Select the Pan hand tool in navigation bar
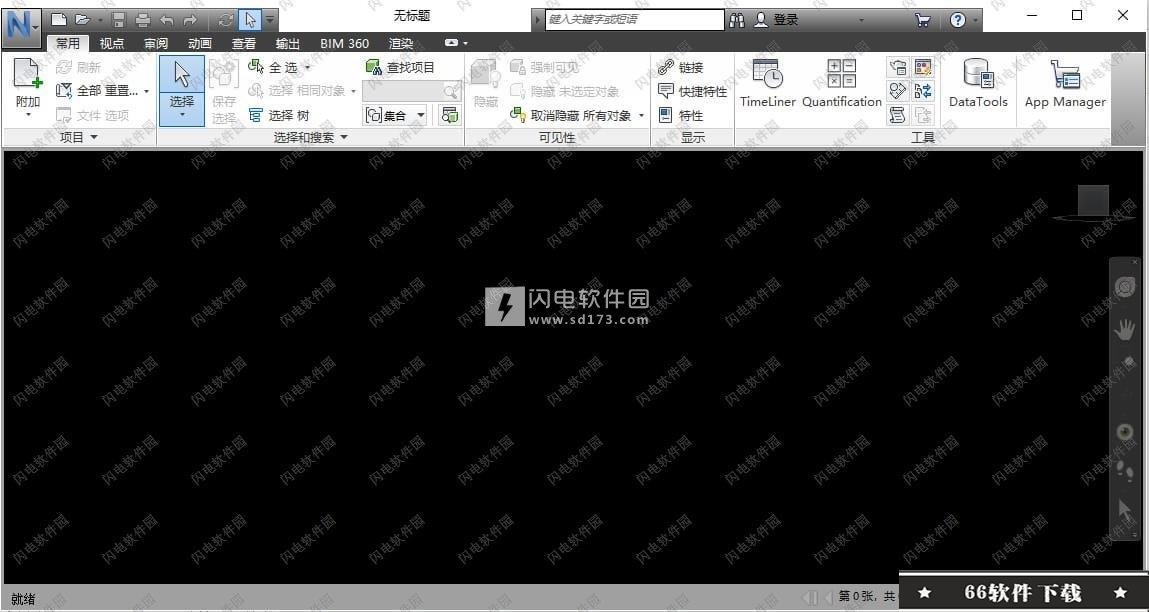1149x612 pixels. tap(1125, 329)
